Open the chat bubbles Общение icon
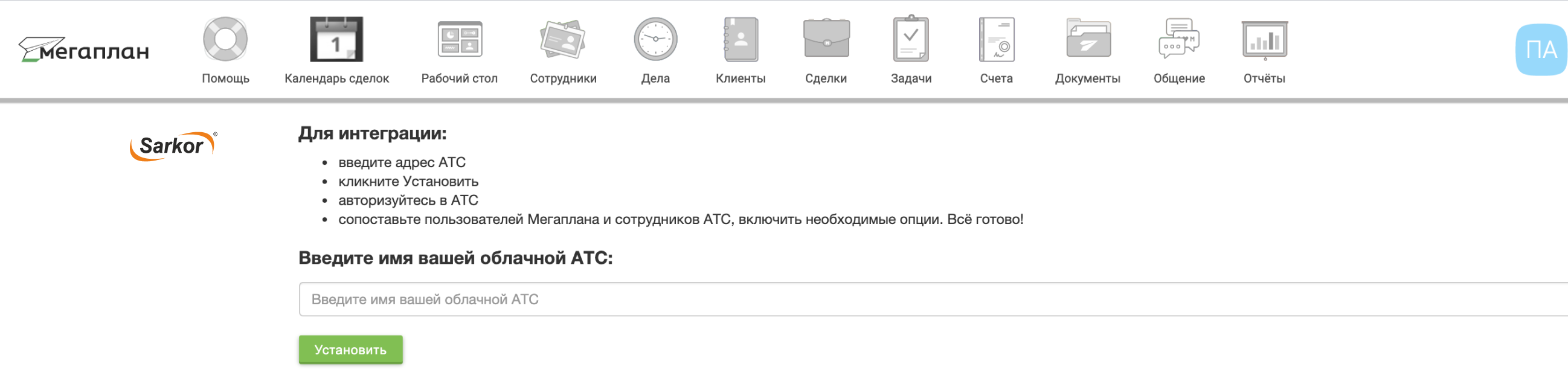This screenshot has width=1568, height=390. tap(1179, 40)
